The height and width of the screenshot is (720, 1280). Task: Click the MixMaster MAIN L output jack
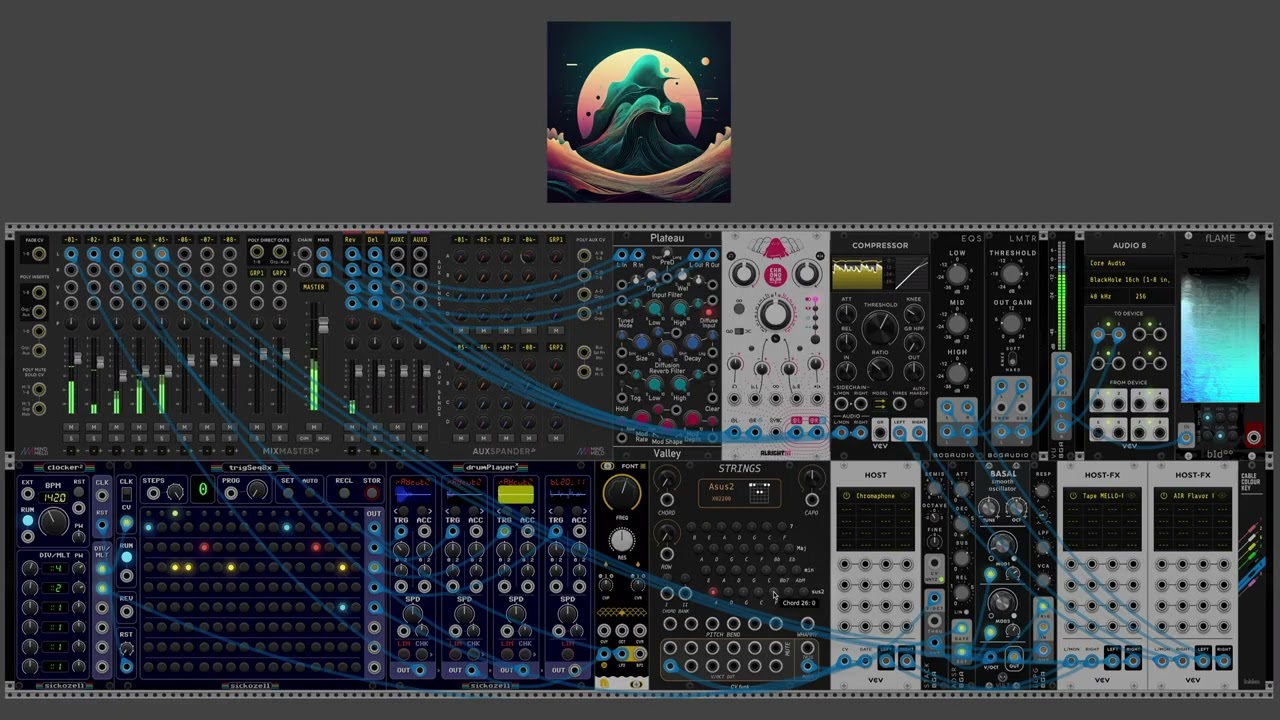[x=323, y=253]
